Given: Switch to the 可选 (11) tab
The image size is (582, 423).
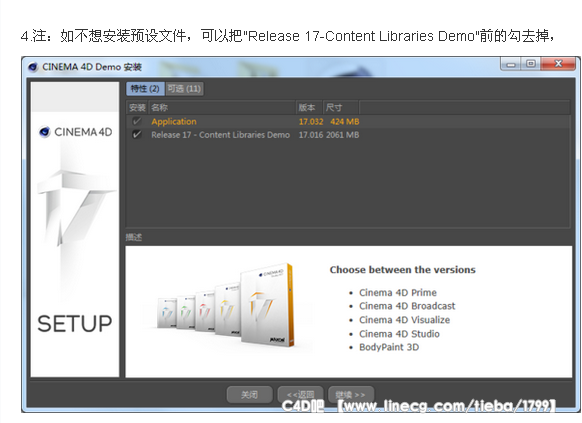Looking at the screenshot, I should (x=184, y=89).
